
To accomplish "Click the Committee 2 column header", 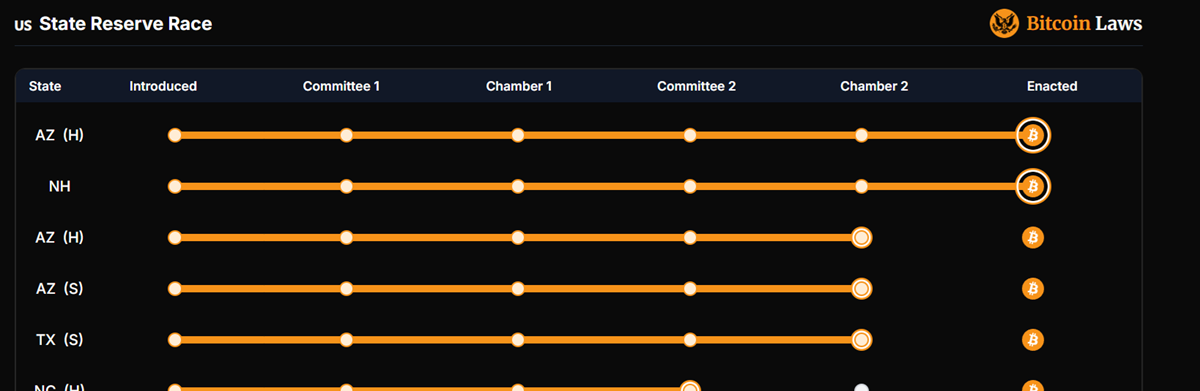I will (696, 86).
